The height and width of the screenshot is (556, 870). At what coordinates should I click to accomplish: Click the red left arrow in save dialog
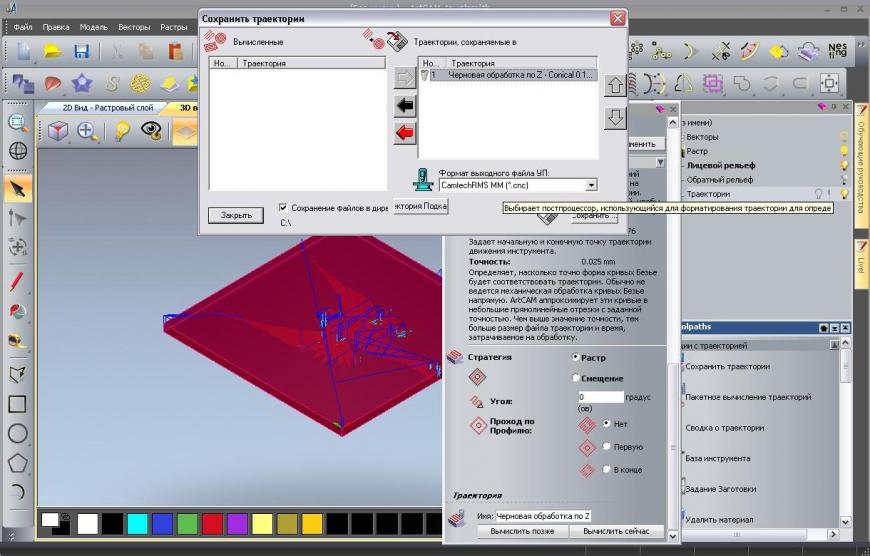pos(405,133)
